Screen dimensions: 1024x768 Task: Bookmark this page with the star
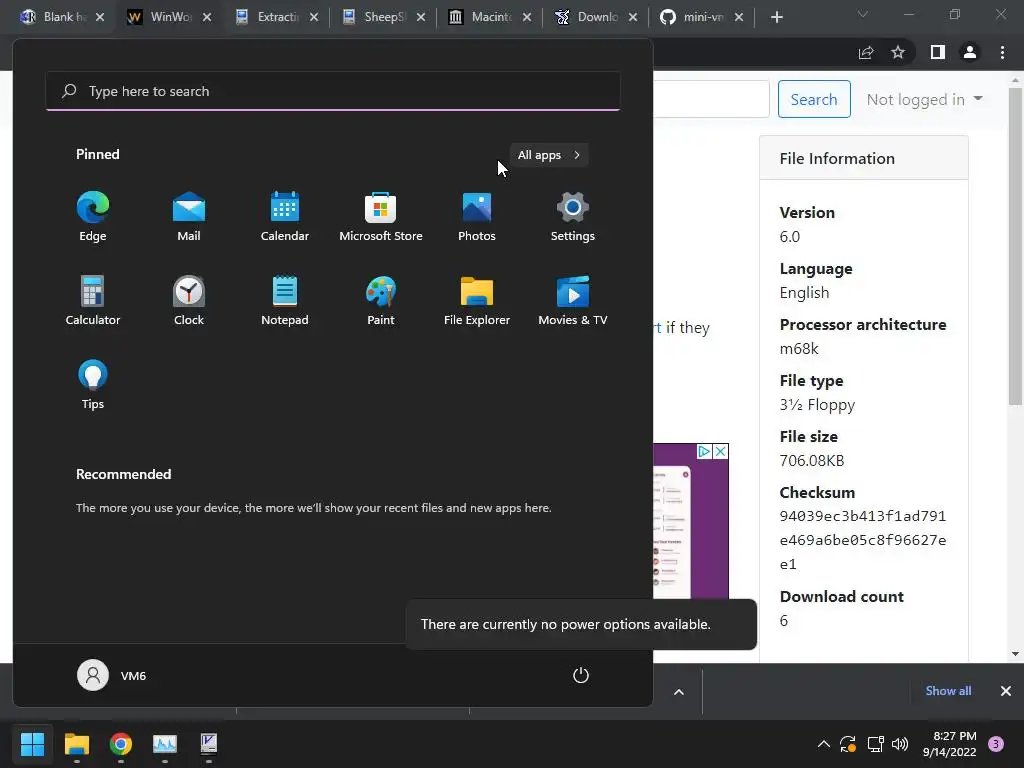tap(898, 52)
